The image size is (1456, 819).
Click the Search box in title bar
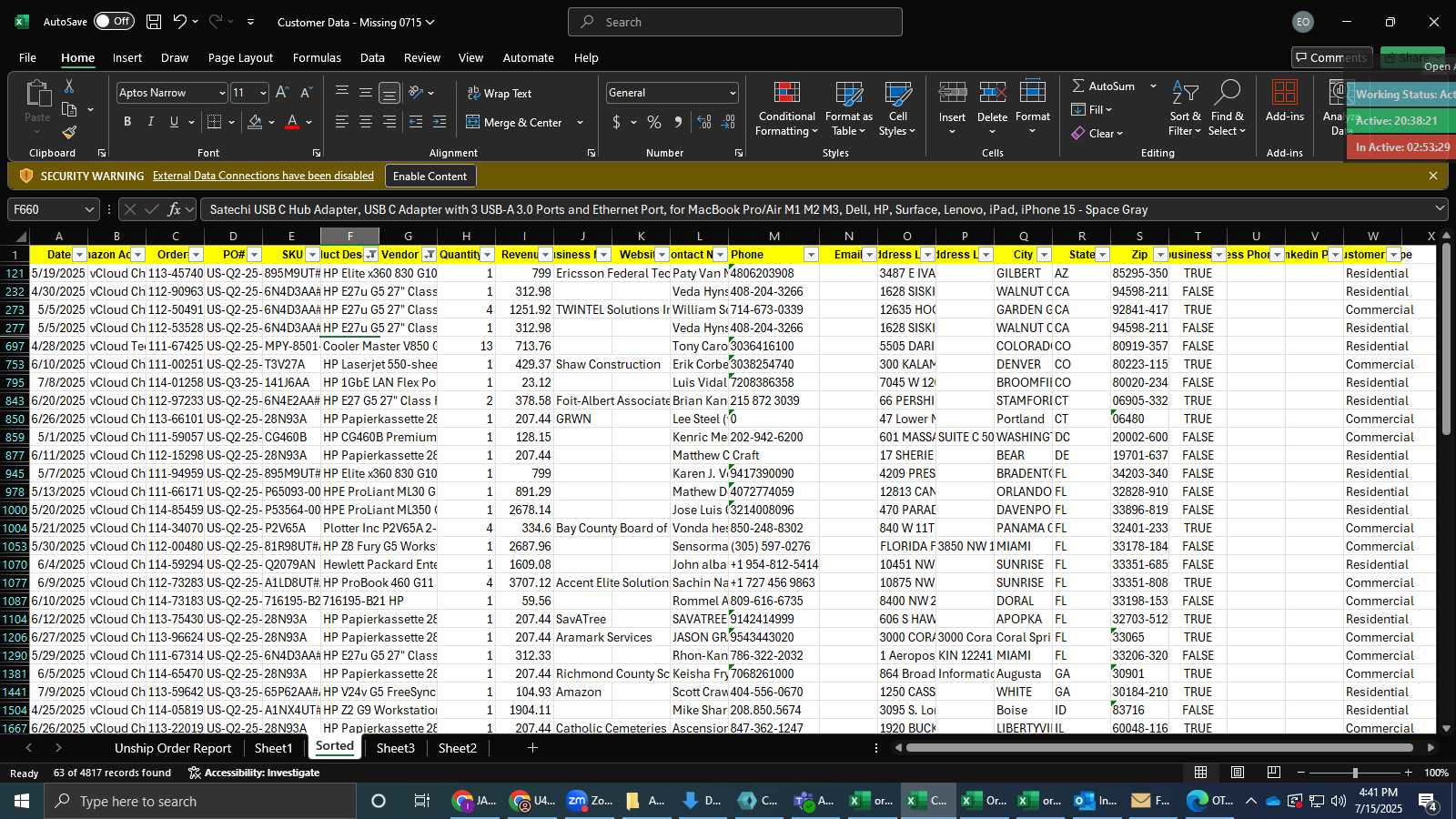(x=735, y=22)
